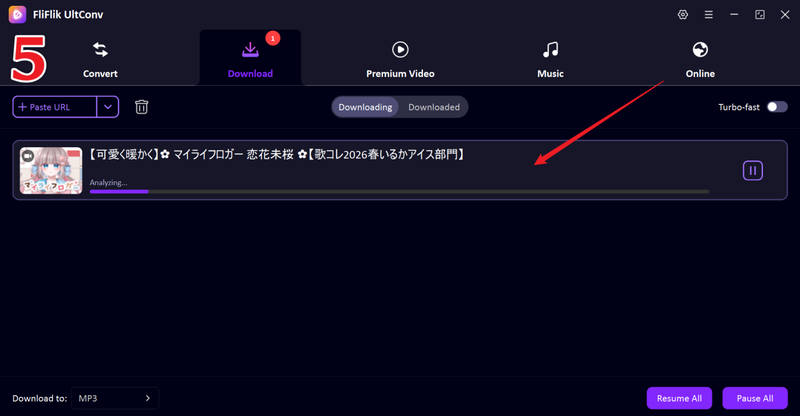Toggle the Turbo-fast switch

777,107
